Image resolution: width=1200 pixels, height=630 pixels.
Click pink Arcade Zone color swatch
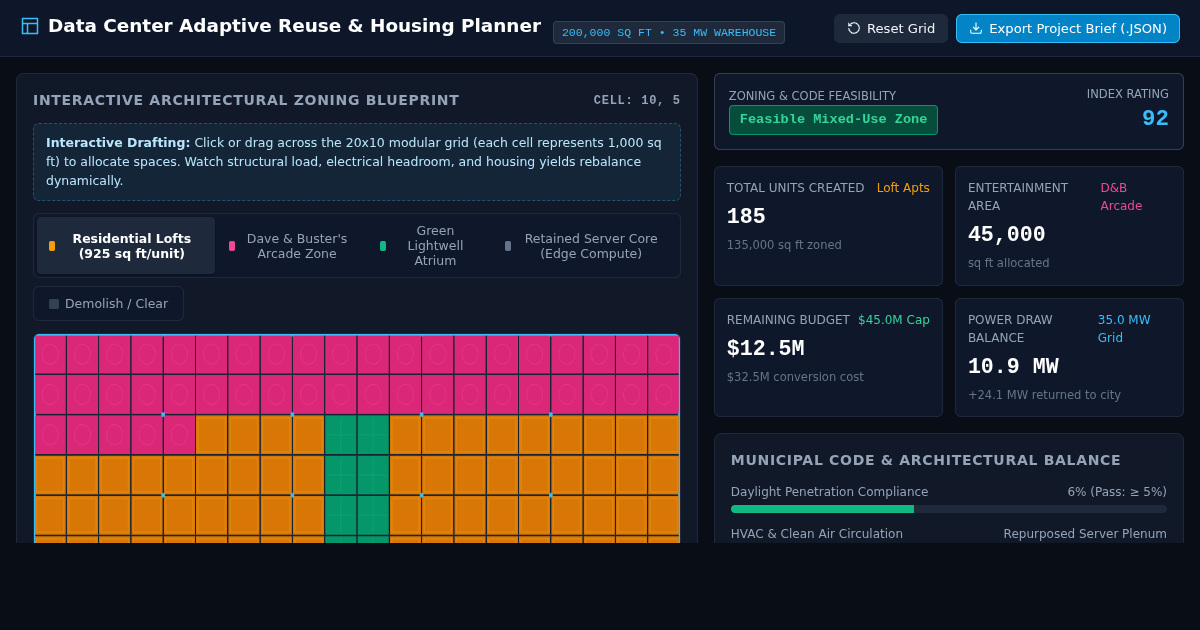[x=232, y=246]
